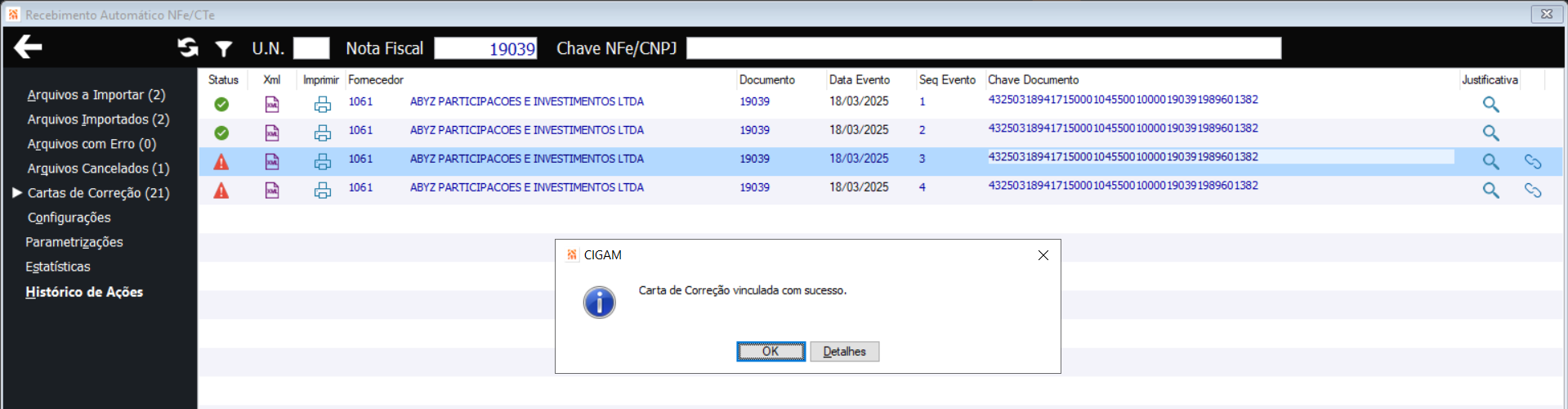View justificativa magnifier for Seq Evento 4
Image resolution: width=1568 pixels, height=409 pixels.
pos(1491,191)
